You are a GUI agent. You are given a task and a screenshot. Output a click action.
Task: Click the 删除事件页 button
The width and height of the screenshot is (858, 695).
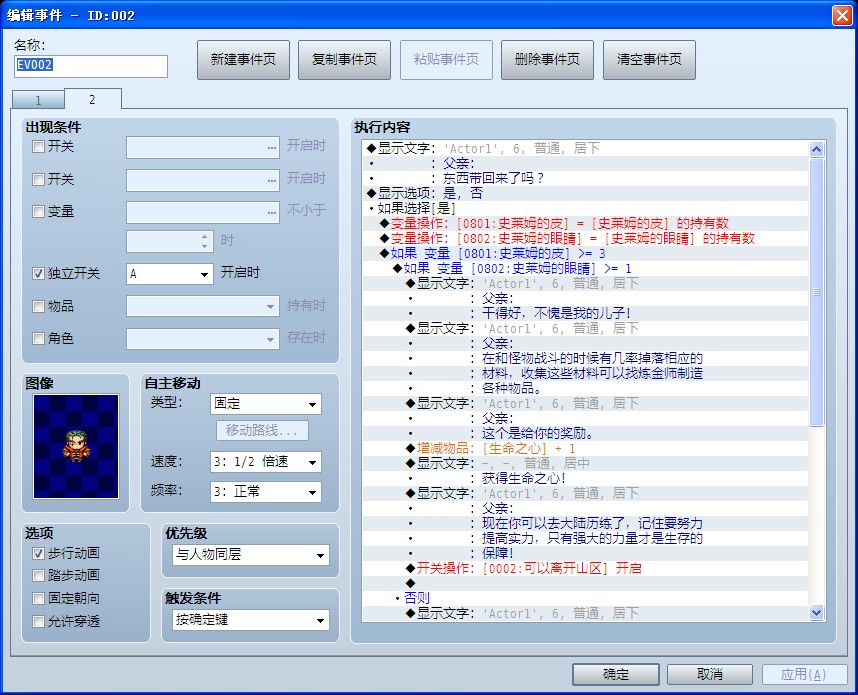(548, 60)
